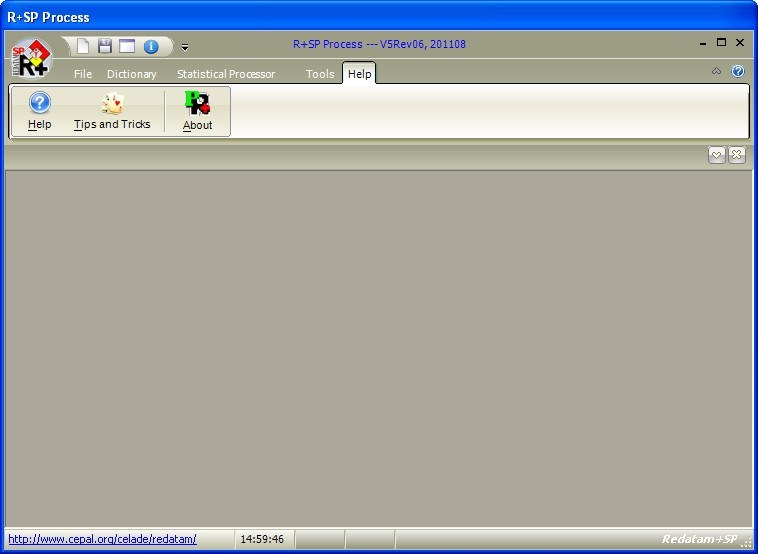Open the Tools ribbon tab
758x554 pixels.
pyautogui.click(x=320, y=74)
